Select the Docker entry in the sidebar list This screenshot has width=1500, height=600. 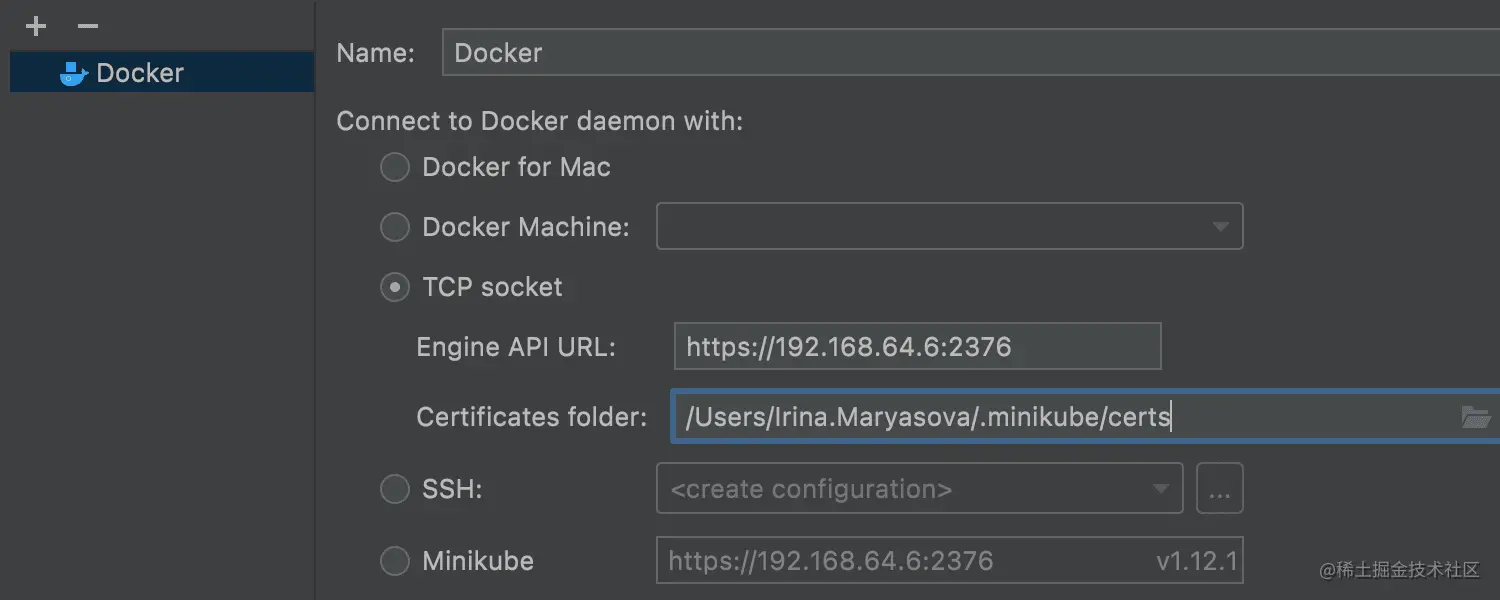click(x=162, y=73)
